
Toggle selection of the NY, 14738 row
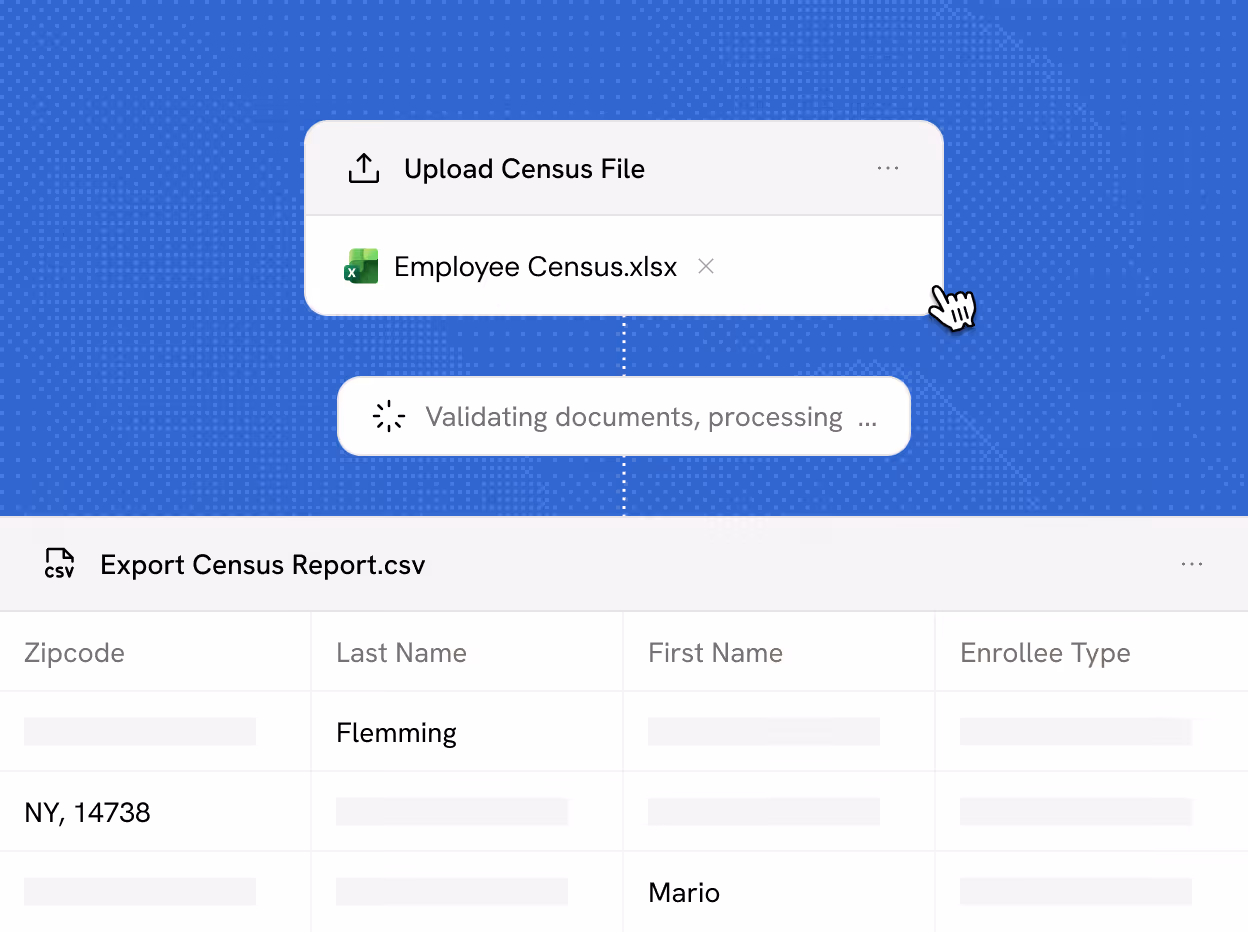(87, 812)
